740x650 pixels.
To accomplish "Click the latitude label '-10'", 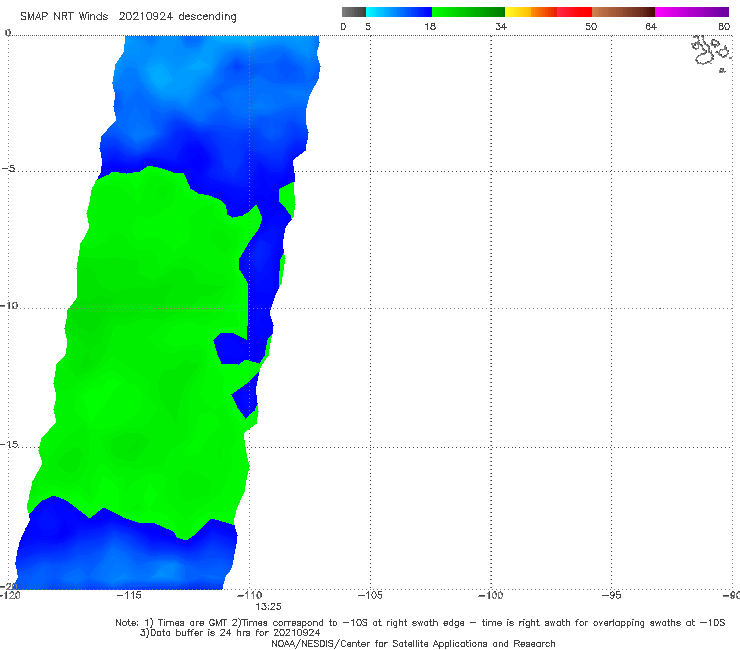I will click(x=9, y=305).
